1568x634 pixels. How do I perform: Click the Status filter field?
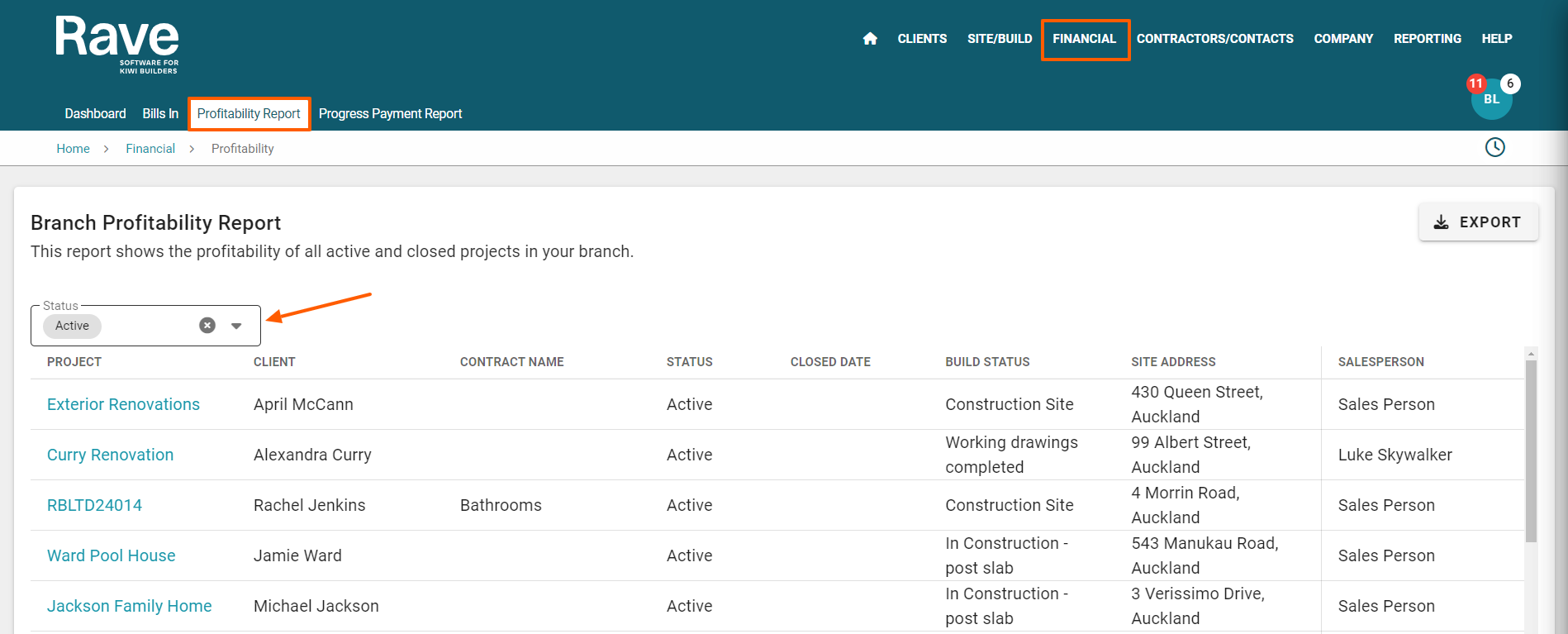tap(145, 326)
